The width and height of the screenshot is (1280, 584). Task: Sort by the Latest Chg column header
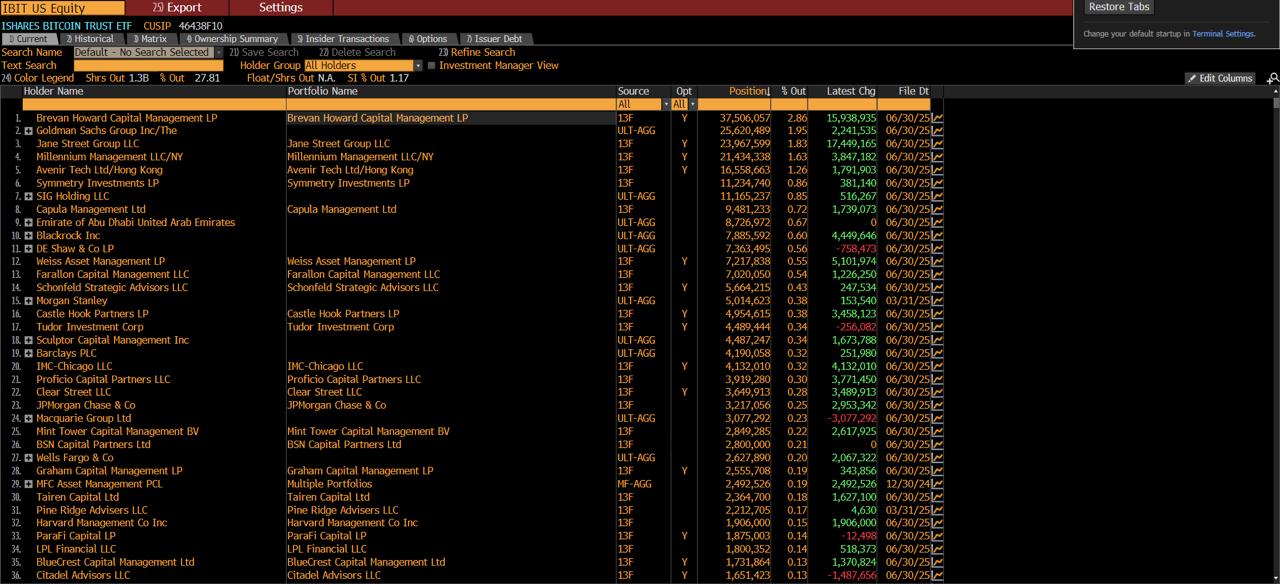pos(851,91)
